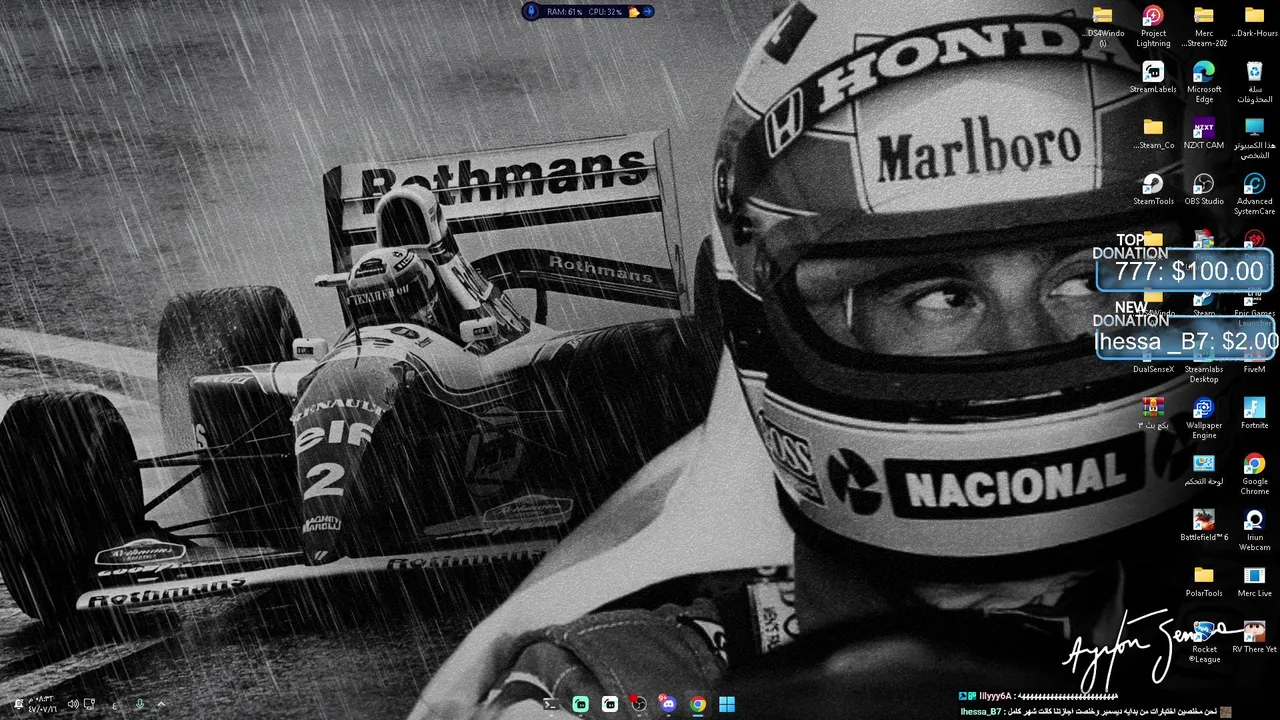Launch StreamLabels from the desktop
Screen dimensions: 1280x720
pos(1153,77)
